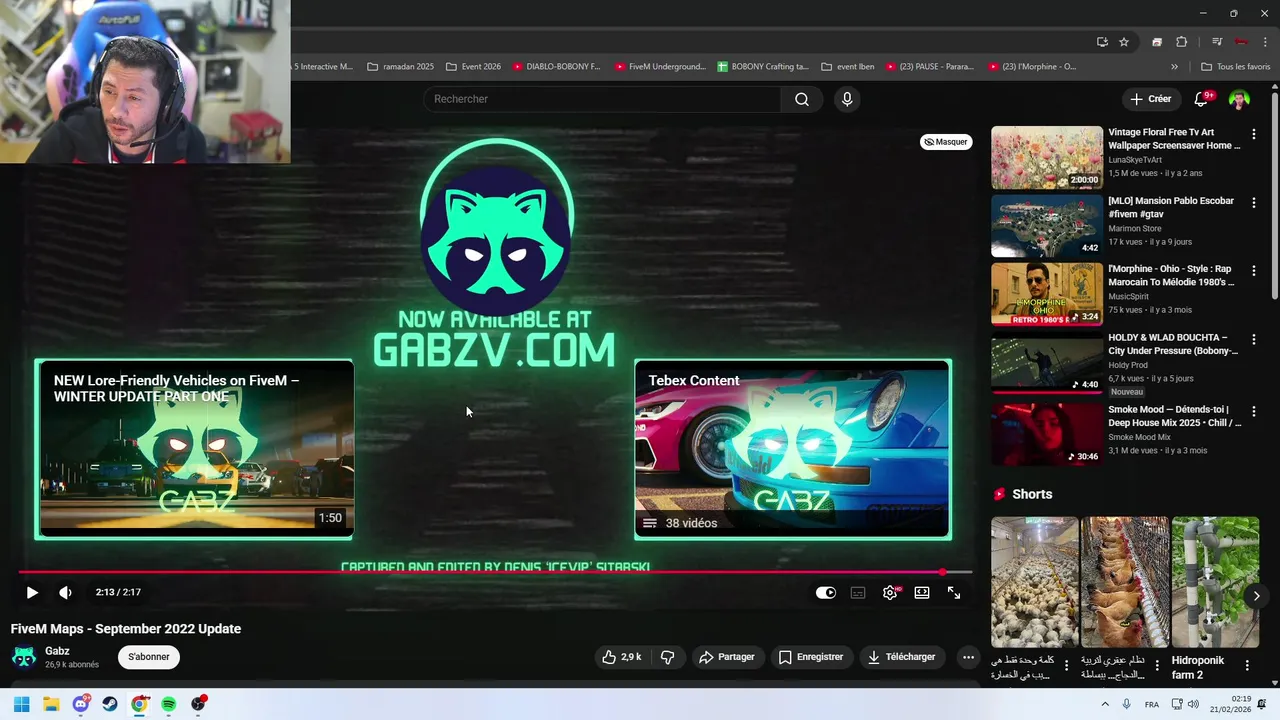Enter fullscreen mode in the player
The height and width of the screenshot is (720, 1280).
[x=954, y=592]
